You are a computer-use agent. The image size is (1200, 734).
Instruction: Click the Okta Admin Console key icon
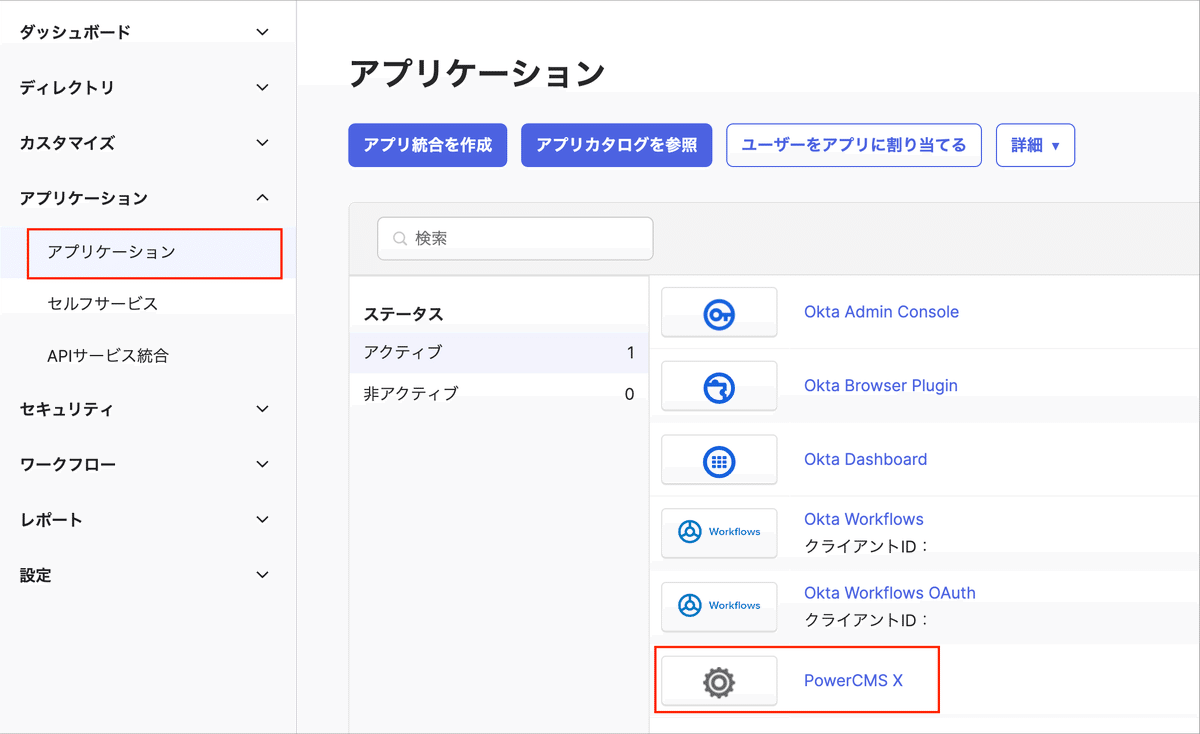click(719, 315)
